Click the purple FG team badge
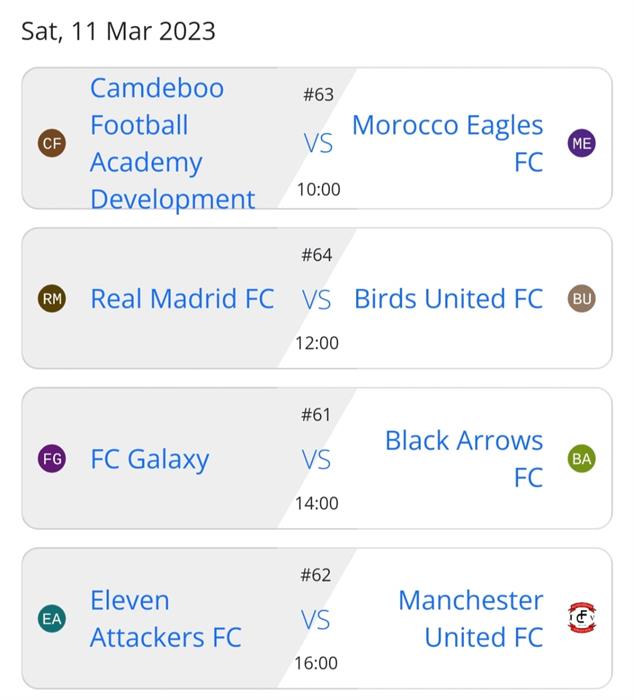This screenshot has width=633, height=700. pyautogui.click(x=52, y=458)
